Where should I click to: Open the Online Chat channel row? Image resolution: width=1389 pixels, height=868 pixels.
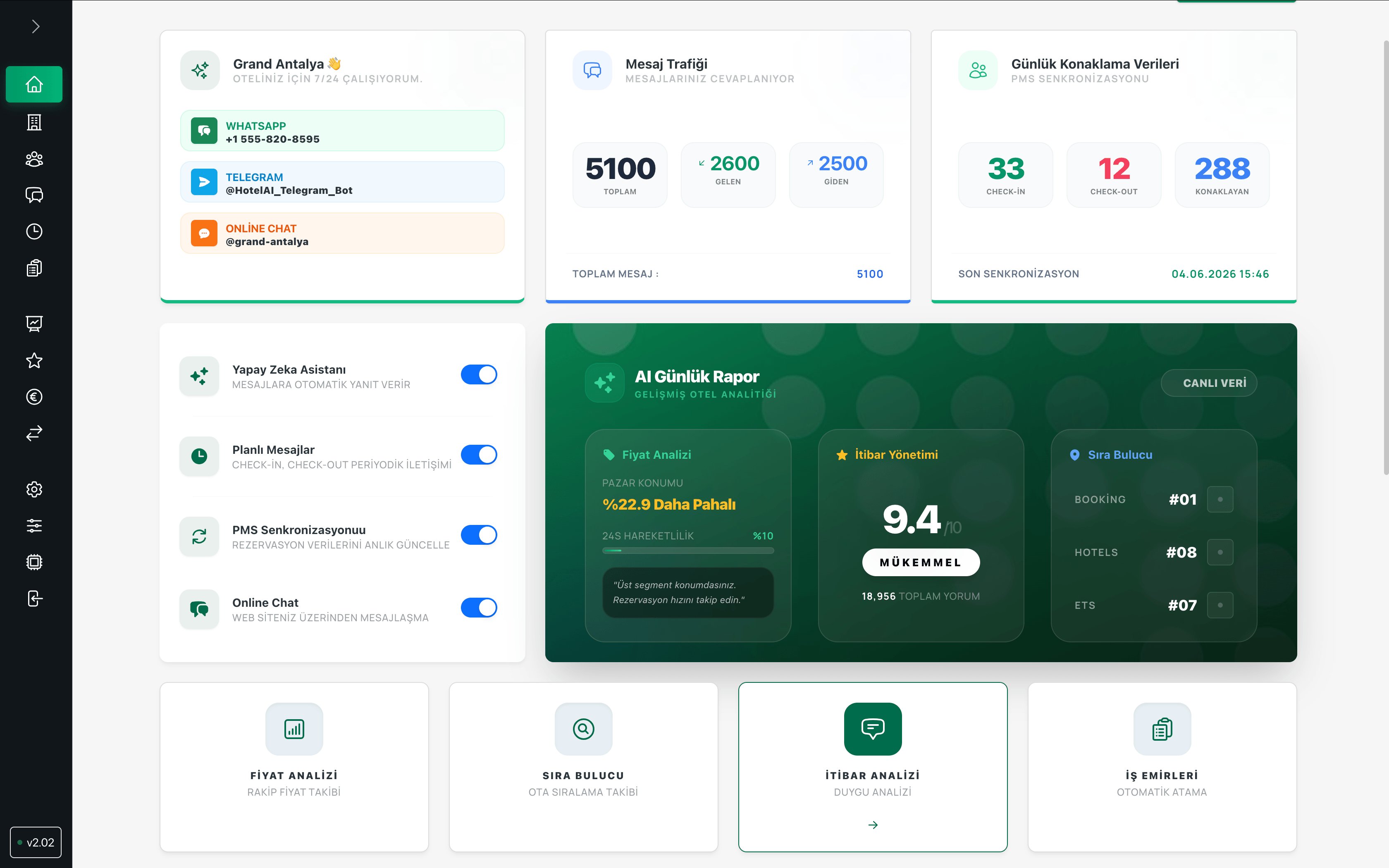(x=342, y=233)
